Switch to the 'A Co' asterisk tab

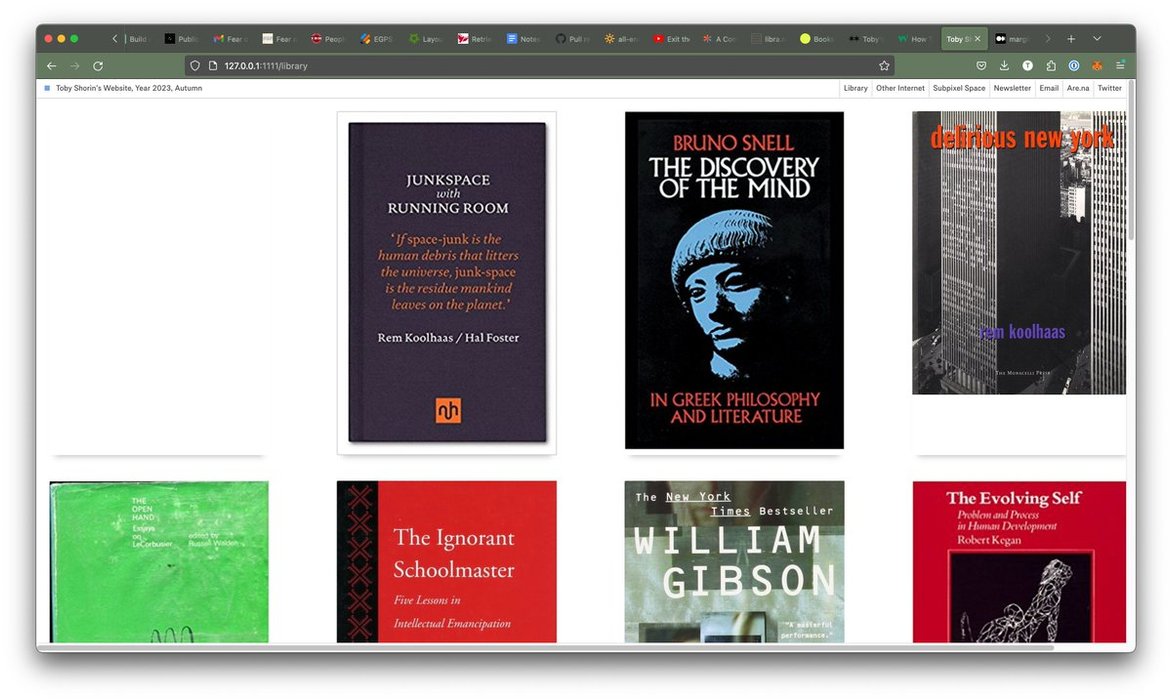click(x=718, y=39)
